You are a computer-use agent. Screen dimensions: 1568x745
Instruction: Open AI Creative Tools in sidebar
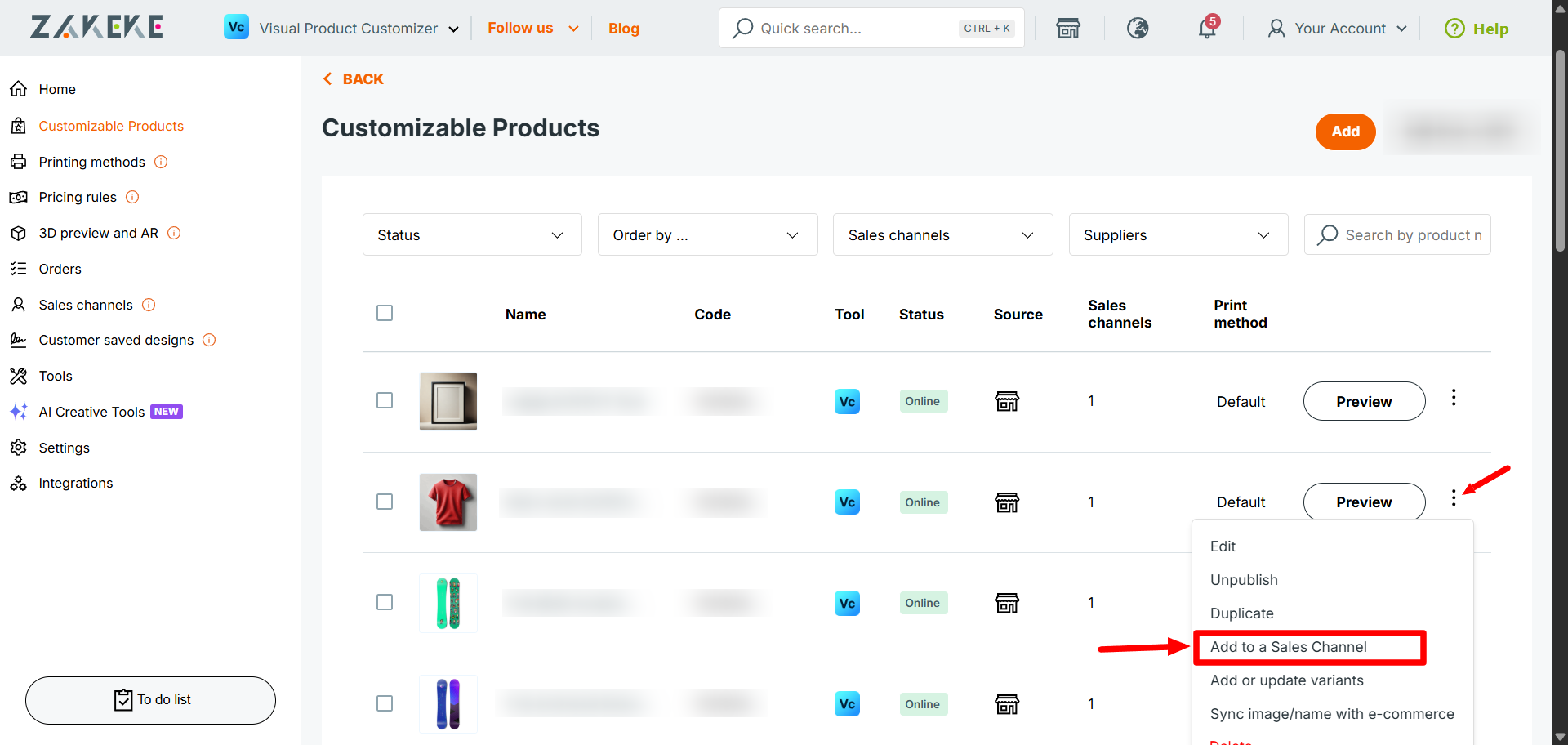point(91,412)
